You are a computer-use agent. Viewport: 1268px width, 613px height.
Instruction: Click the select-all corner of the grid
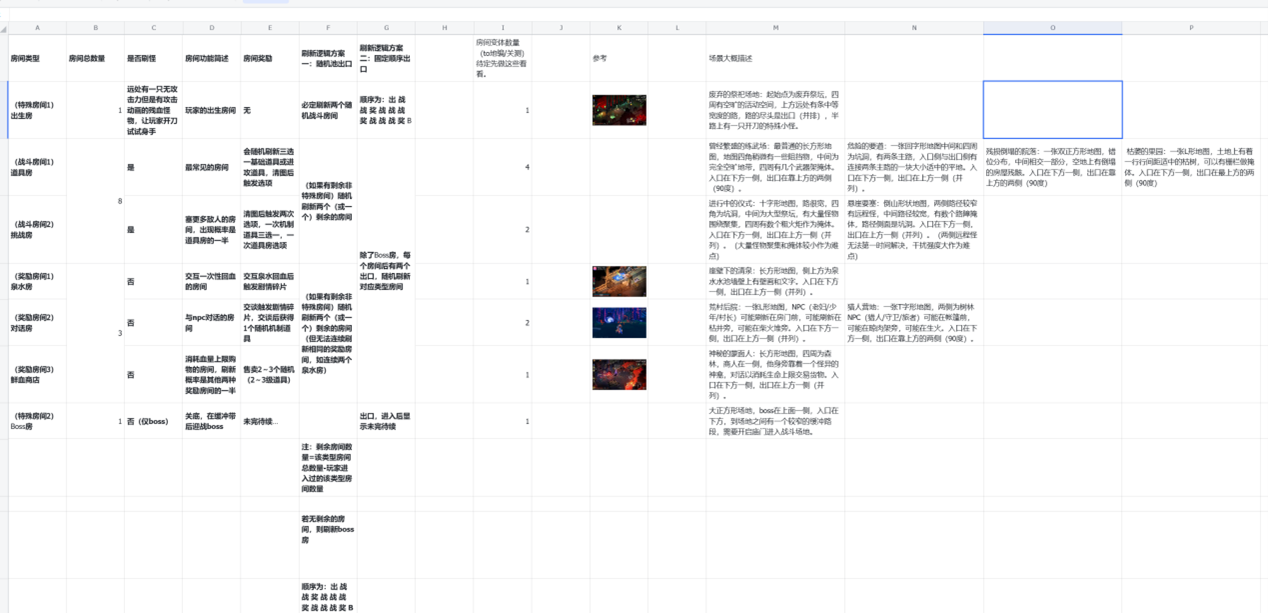point(4,28)
